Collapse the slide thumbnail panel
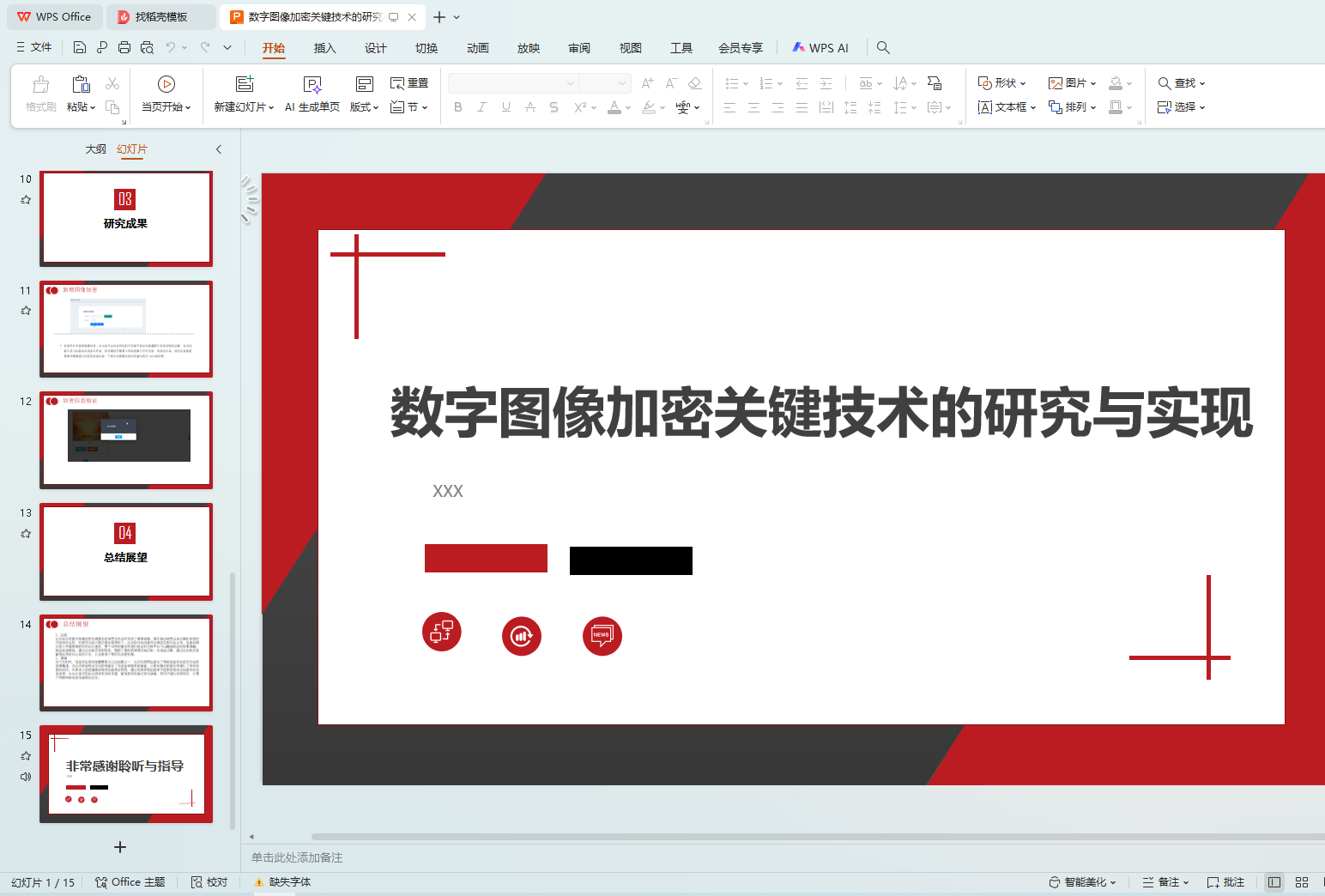 [219, 149]
